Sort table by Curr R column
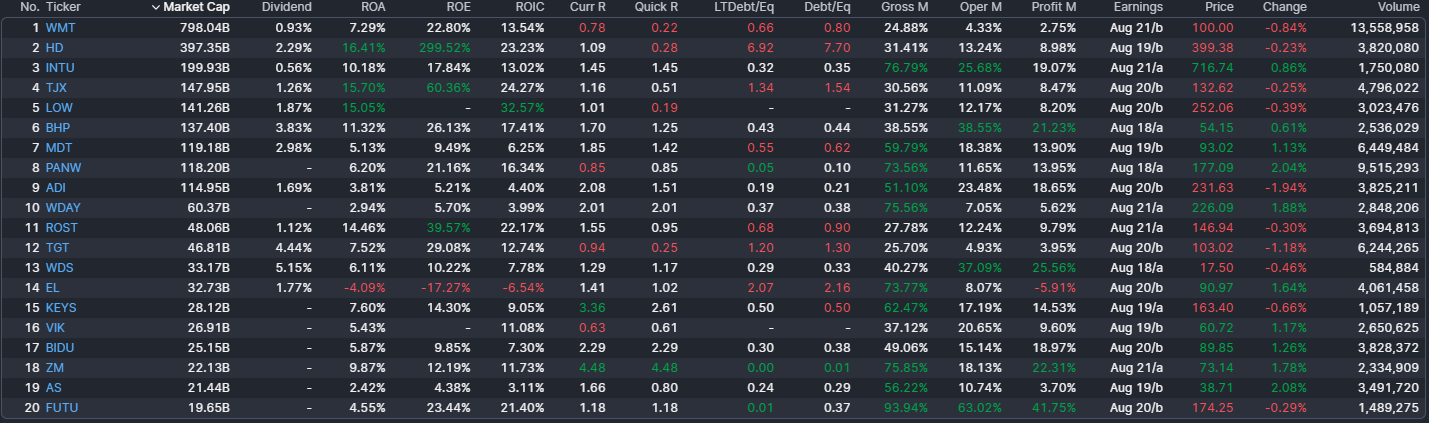1429x423 pixels. (588, 7)
